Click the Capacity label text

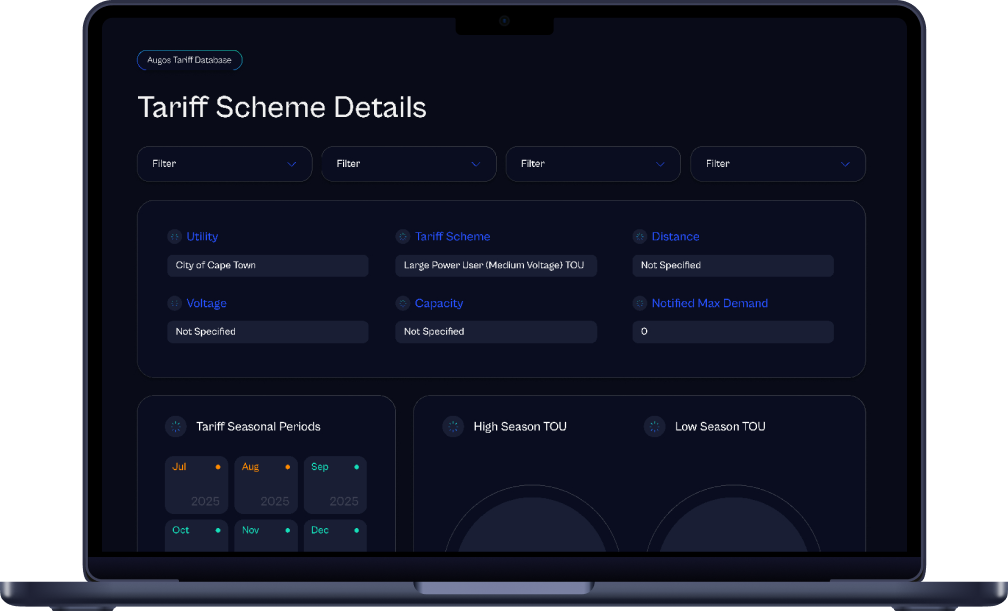[439, 303]
